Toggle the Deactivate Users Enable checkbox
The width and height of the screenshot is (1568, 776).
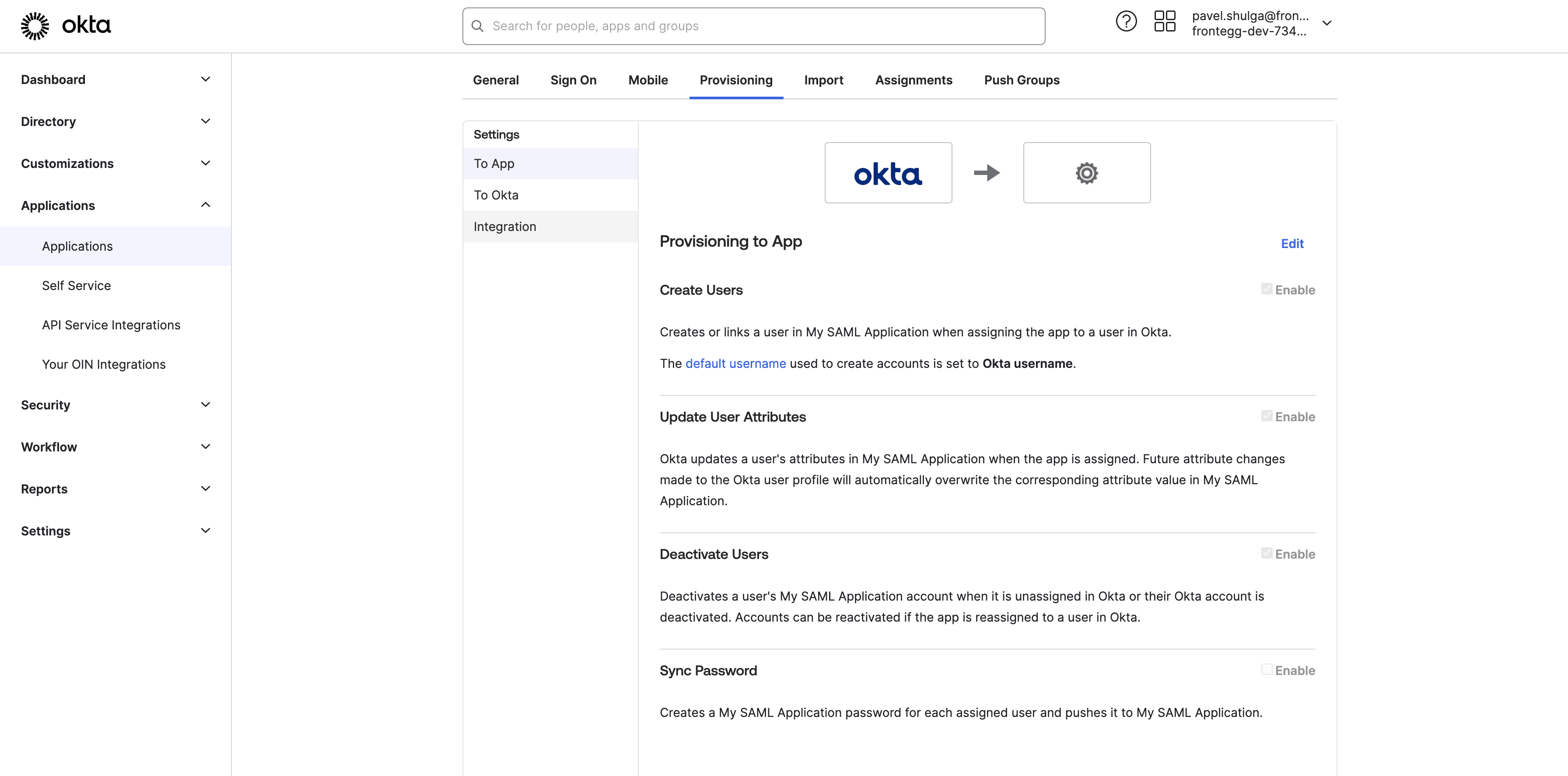(1267, 553)
